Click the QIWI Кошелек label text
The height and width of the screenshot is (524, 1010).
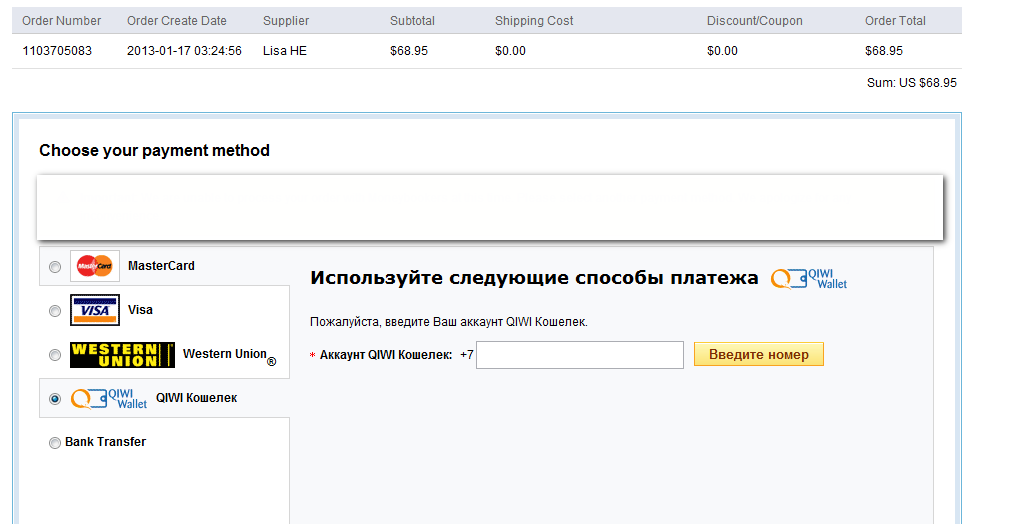pos(196,398)
